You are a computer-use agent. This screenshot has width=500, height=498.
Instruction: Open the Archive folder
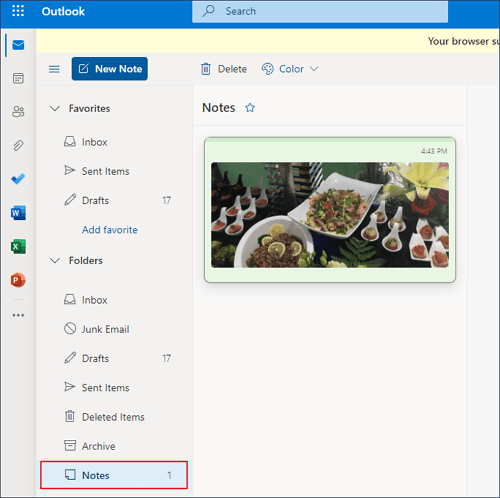click(114, 446)
